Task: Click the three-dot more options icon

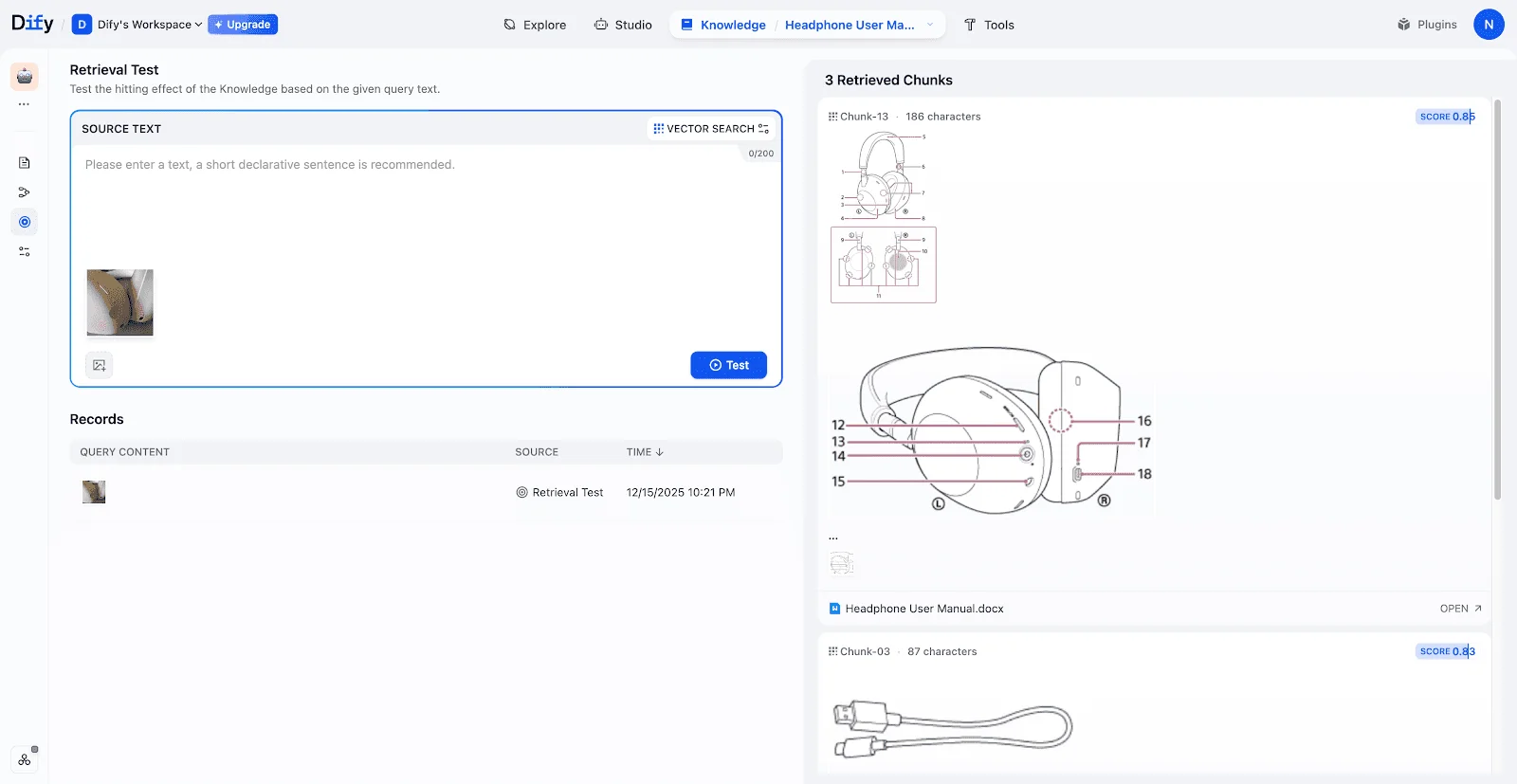Action: (x=25, y=104)
